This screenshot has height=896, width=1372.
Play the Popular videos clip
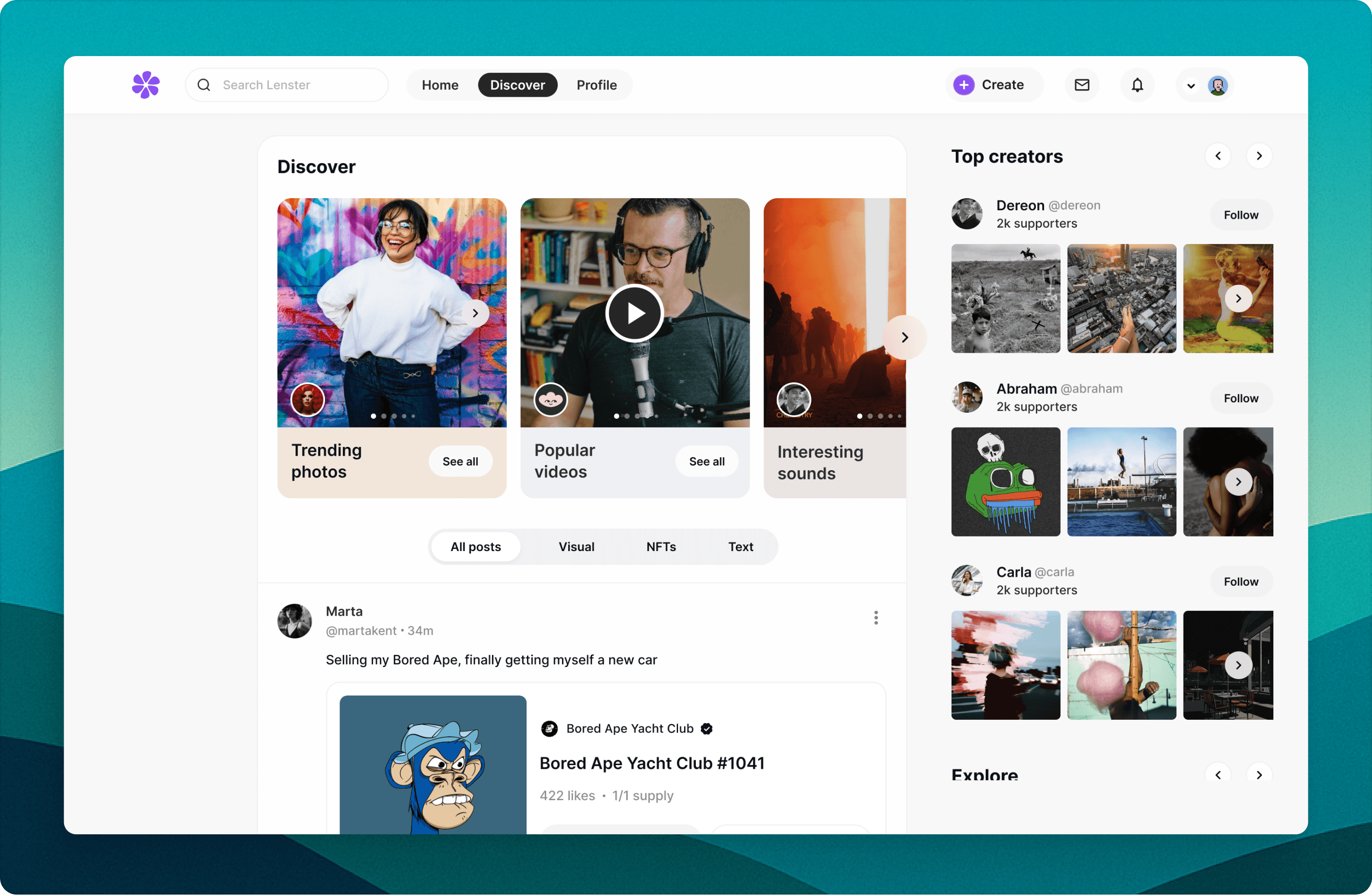pyautogui.click(x=635, y=314)
